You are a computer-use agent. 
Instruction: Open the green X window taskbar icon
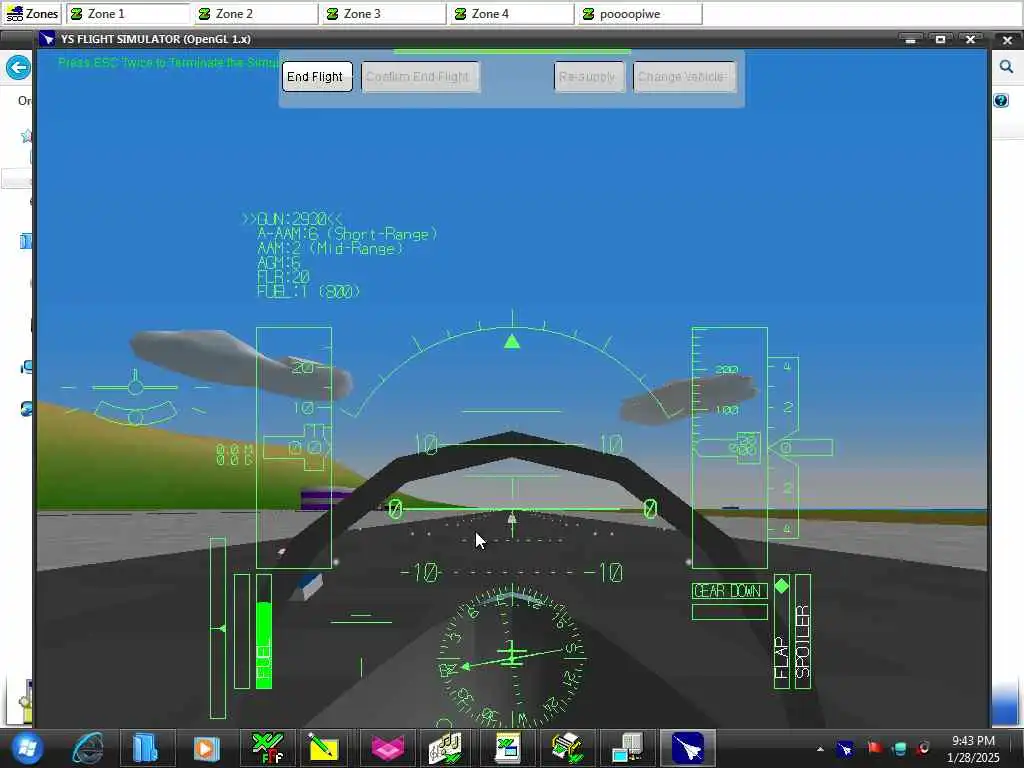click(507, 748)
